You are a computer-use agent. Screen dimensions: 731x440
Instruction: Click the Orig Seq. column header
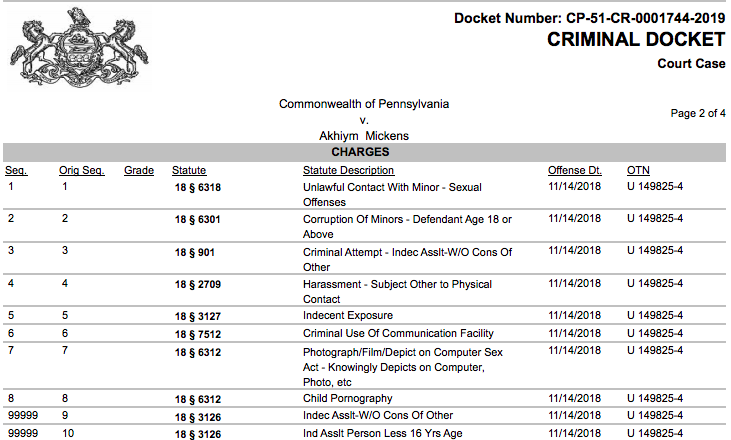click(82, 171)
